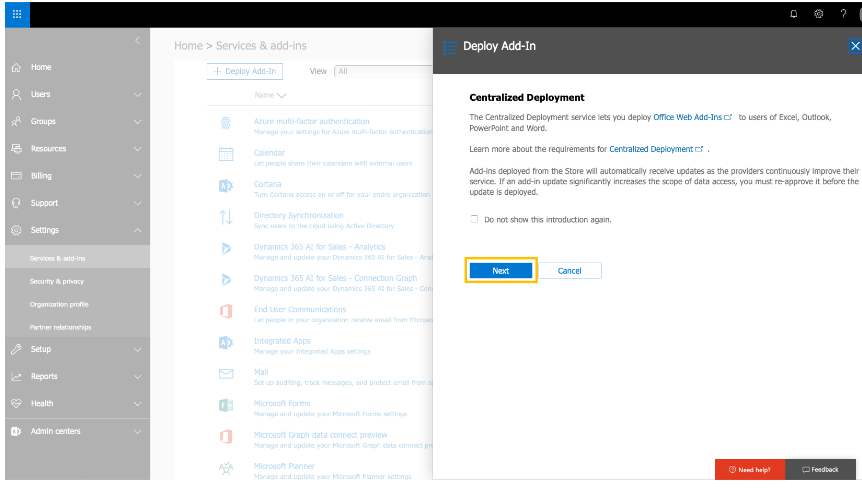The width and height of the screenshot is (862, 493).
Task: Click the Mail envelope icon
Action: pos(226,374)
